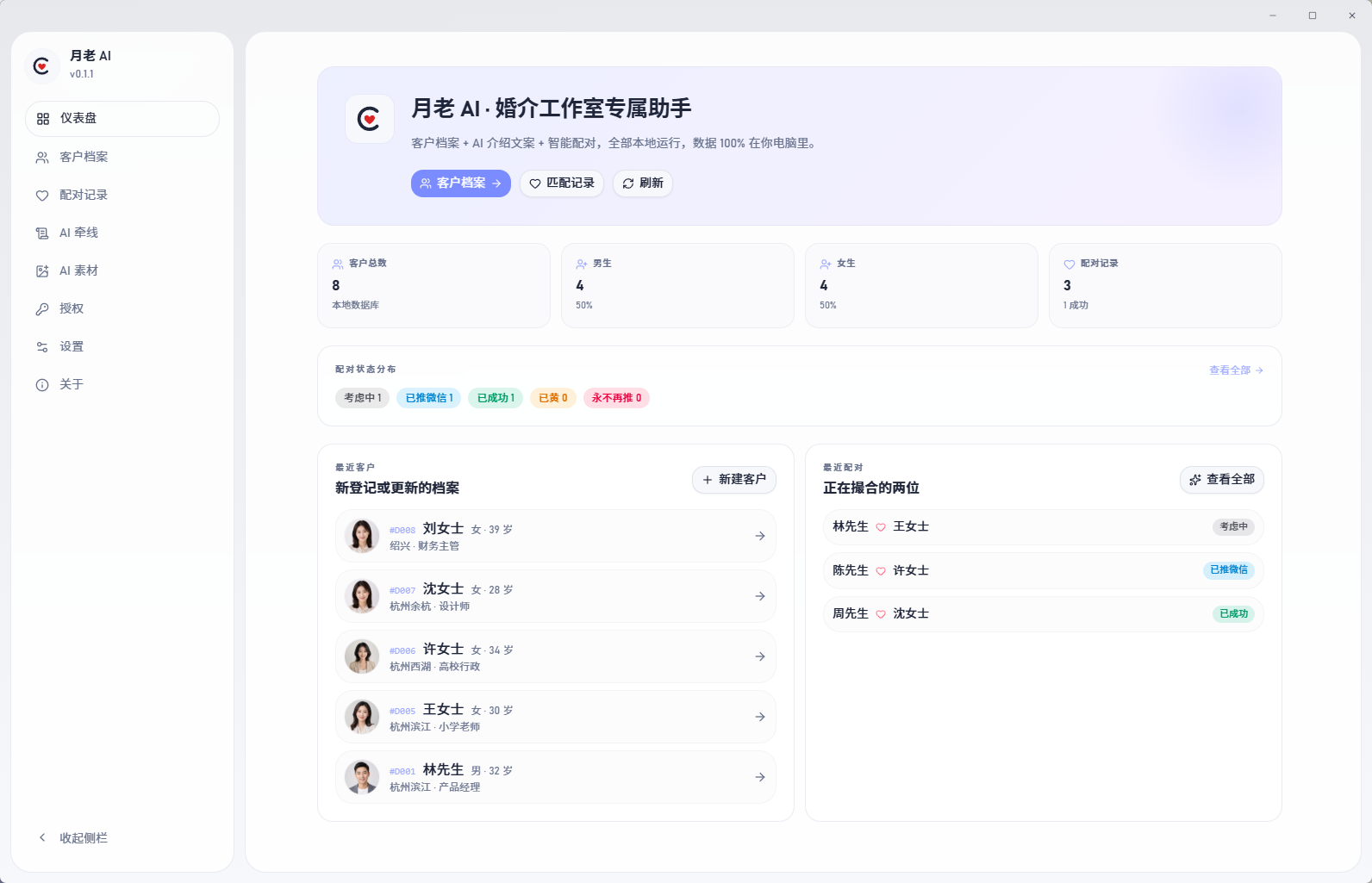Click the large logo in hero banner

click(370, 119)
